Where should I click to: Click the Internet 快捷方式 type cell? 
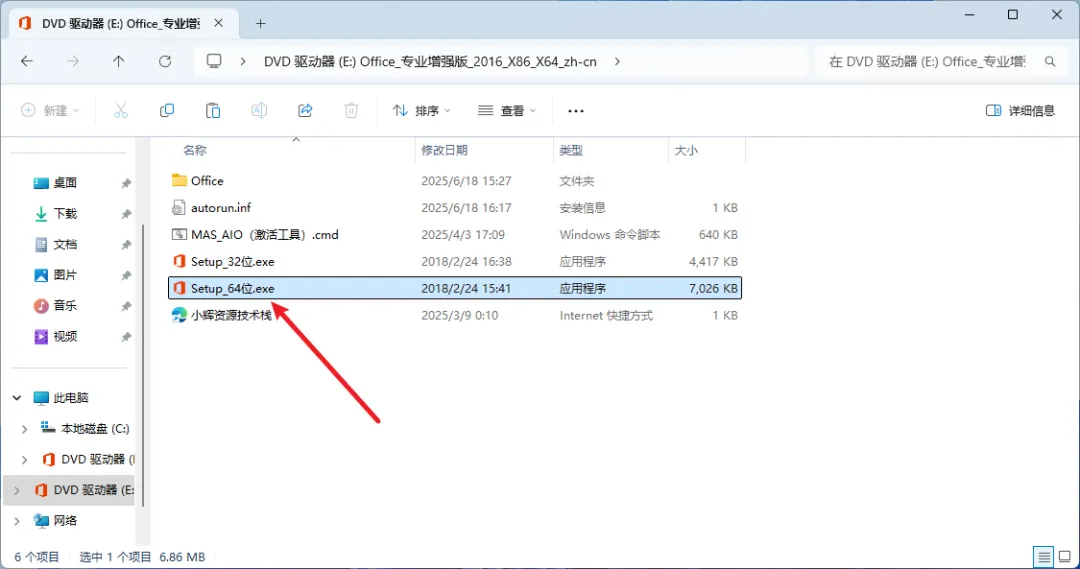coord(605,315)
